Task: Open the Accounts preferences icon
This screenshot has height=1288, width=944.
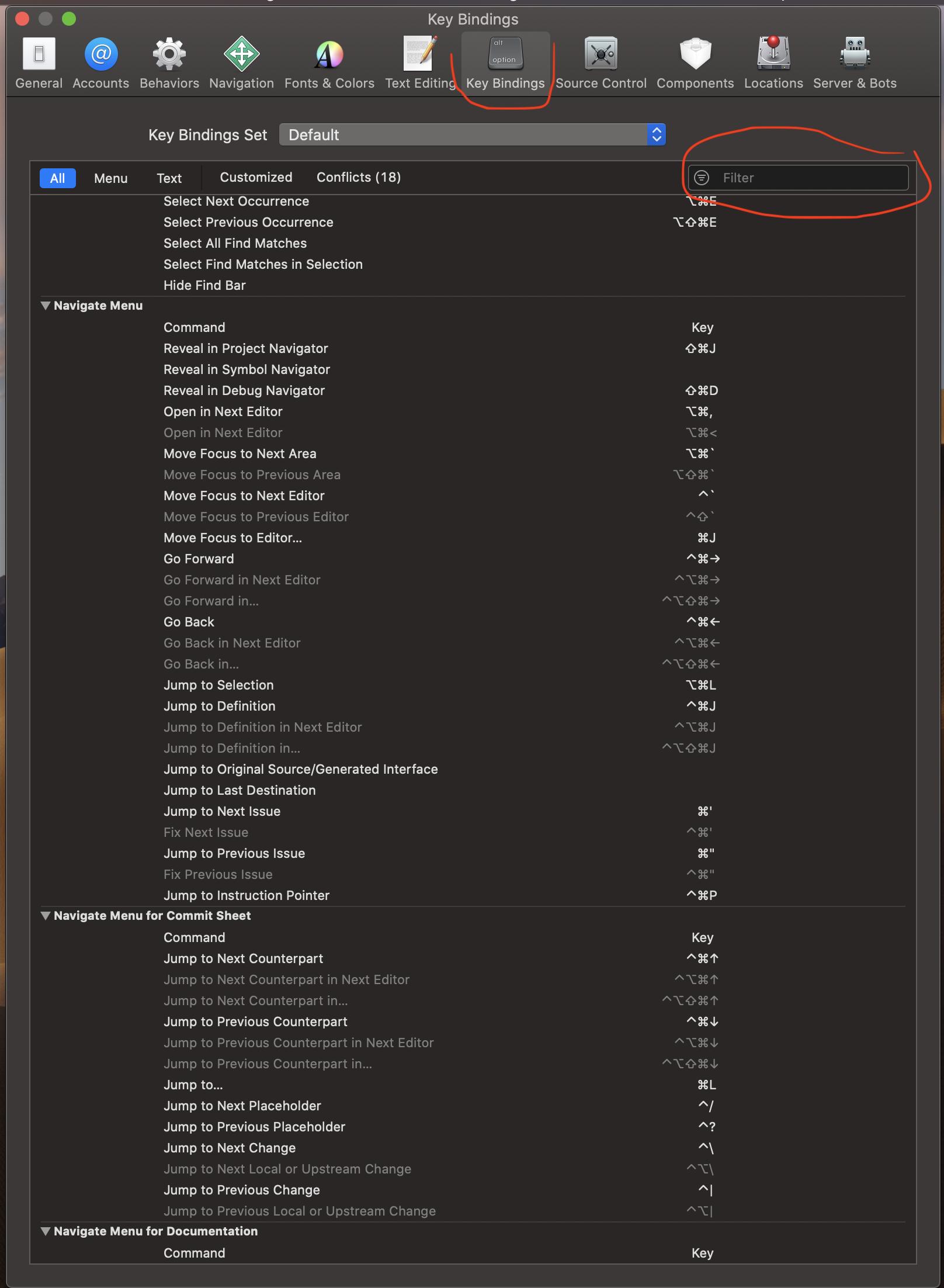Action: pyautogui.click(x=100, y=54)
